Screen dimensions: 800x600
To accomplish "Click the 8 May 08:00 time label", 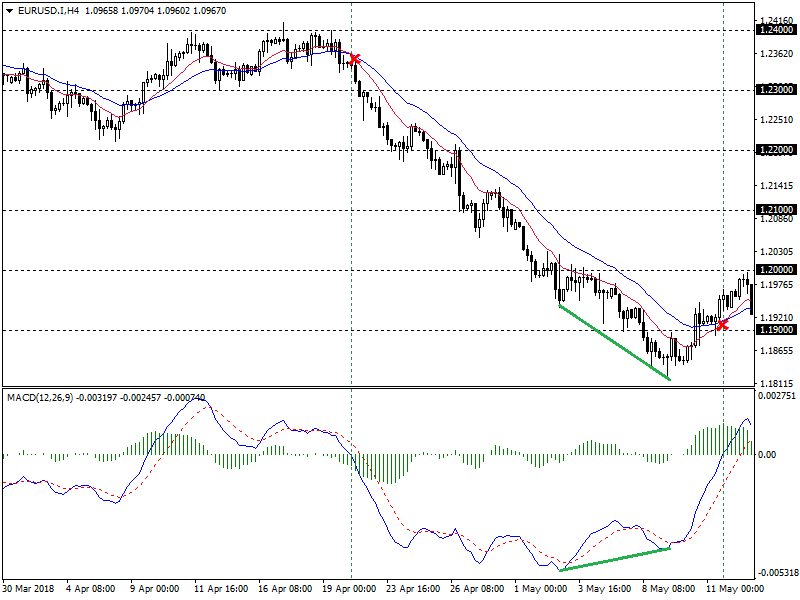I will click(x=668, y=589).
